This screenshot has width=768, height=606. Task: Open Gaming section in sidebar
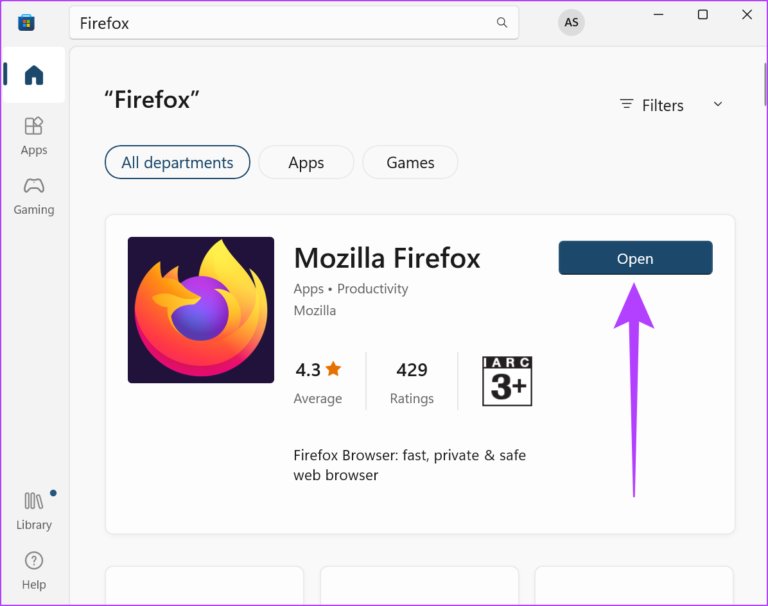[33, 196]
